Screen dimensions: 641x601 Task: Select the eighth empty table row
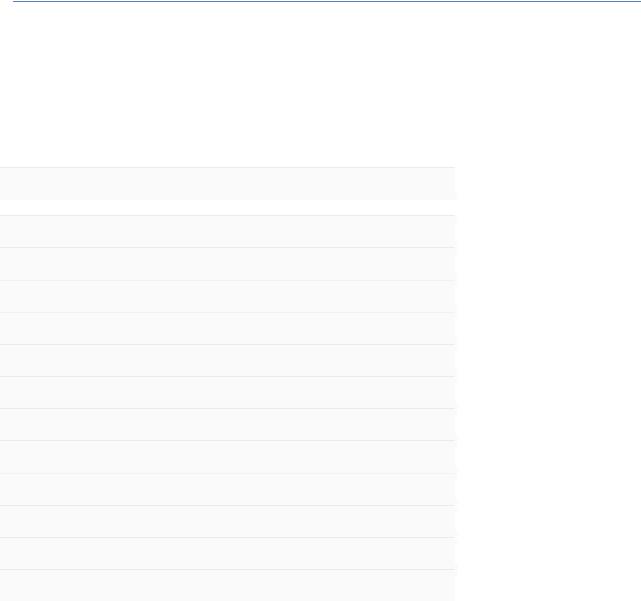pos(228,457)
